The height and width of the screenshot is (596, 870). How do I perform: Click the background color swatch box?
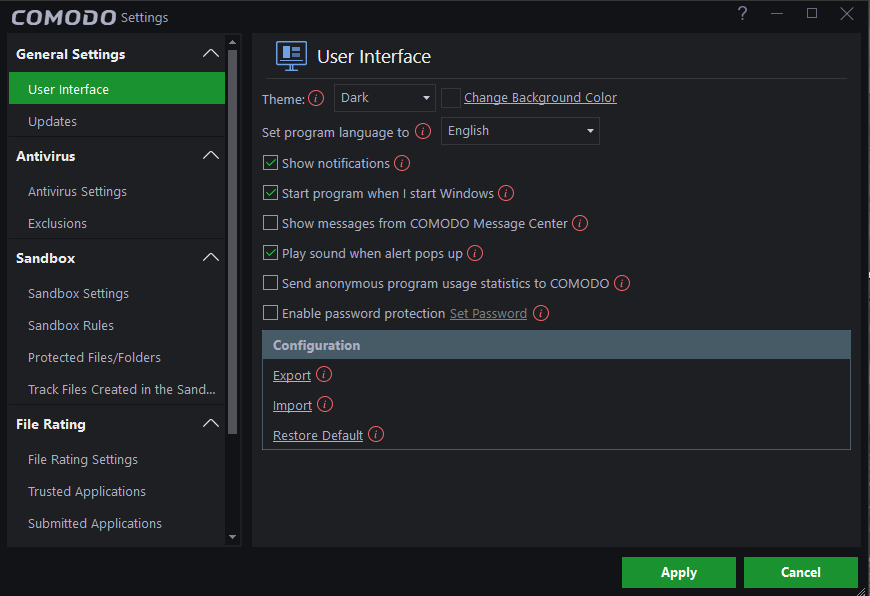click(x=451, y=98)
